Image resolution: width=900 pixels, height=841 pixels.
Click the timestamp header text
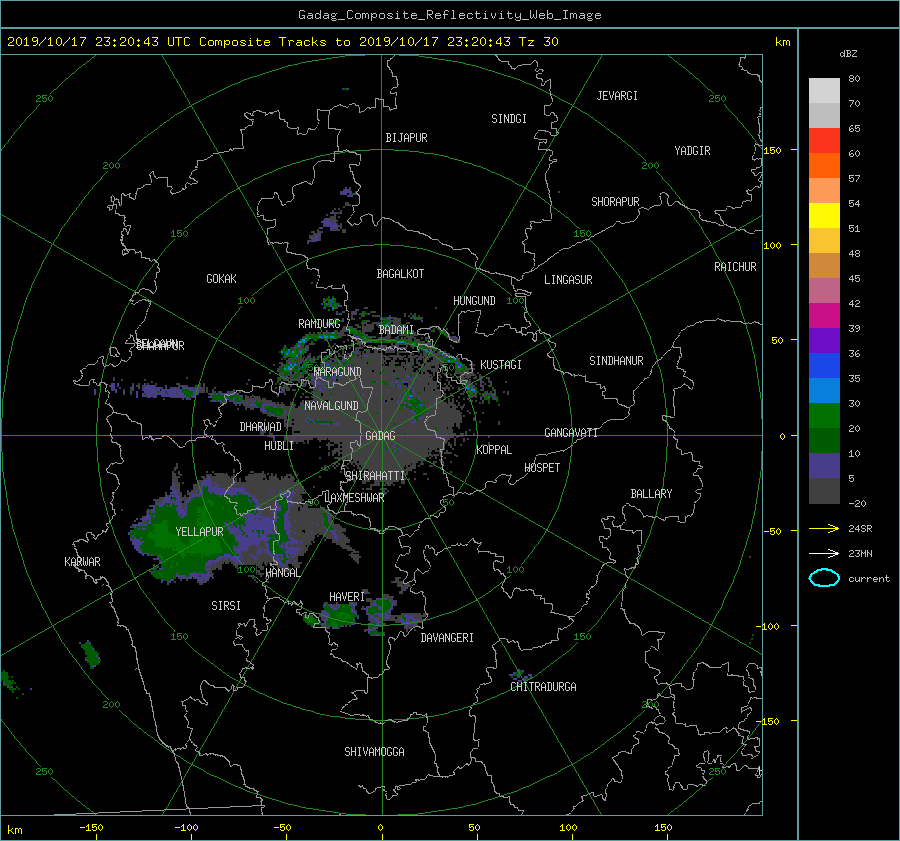pyautogui.click(x=282, y=42)
